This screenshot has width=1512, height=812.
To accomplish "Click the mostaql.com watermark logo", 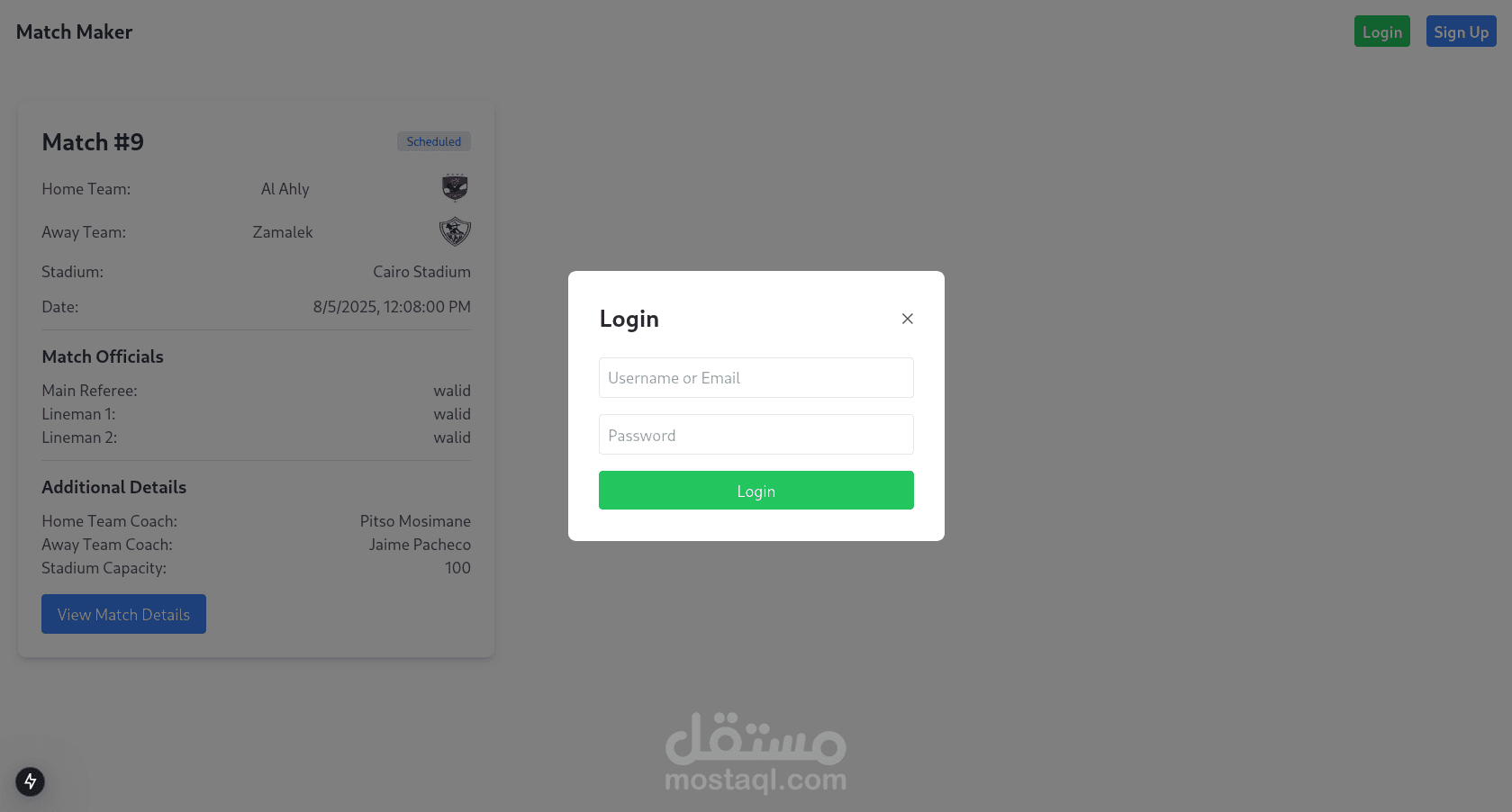I will pyautogui.click(x=756, y=753).
